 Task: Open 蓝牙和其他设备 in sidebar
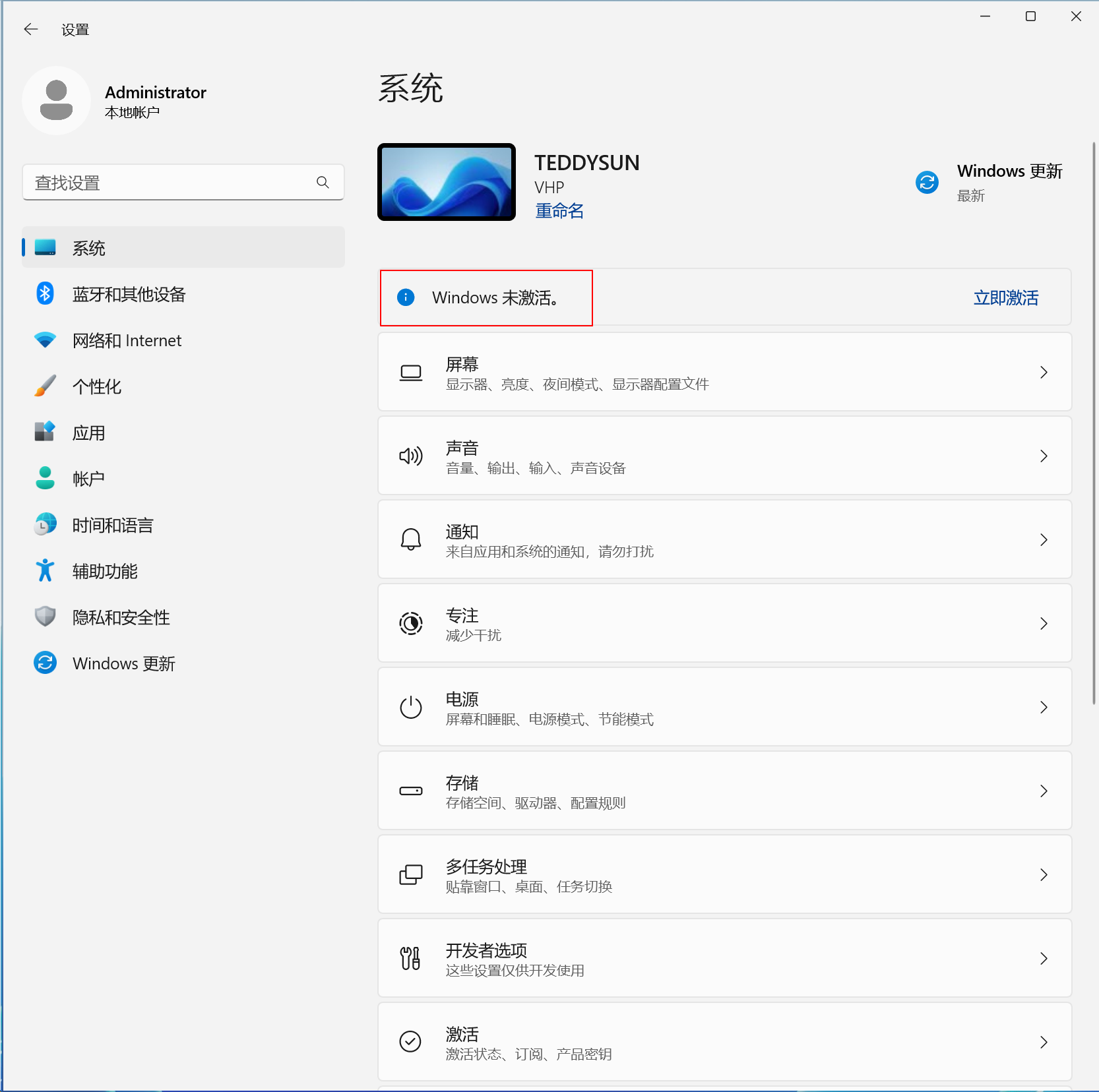(183, 294)
